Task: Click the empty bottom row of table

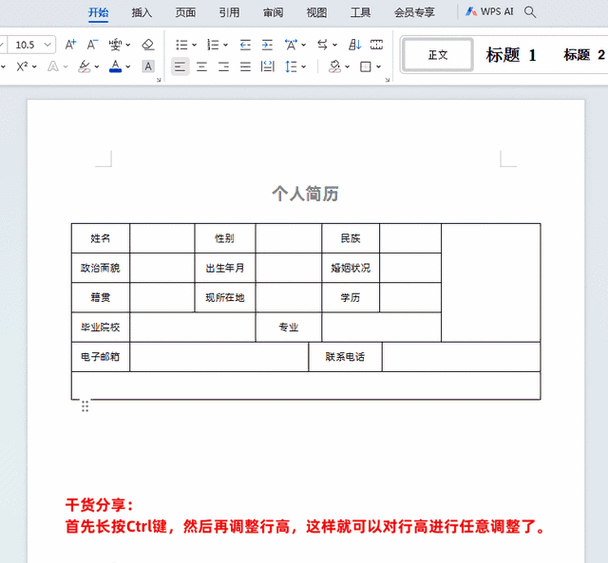Action: pos(306,385)
